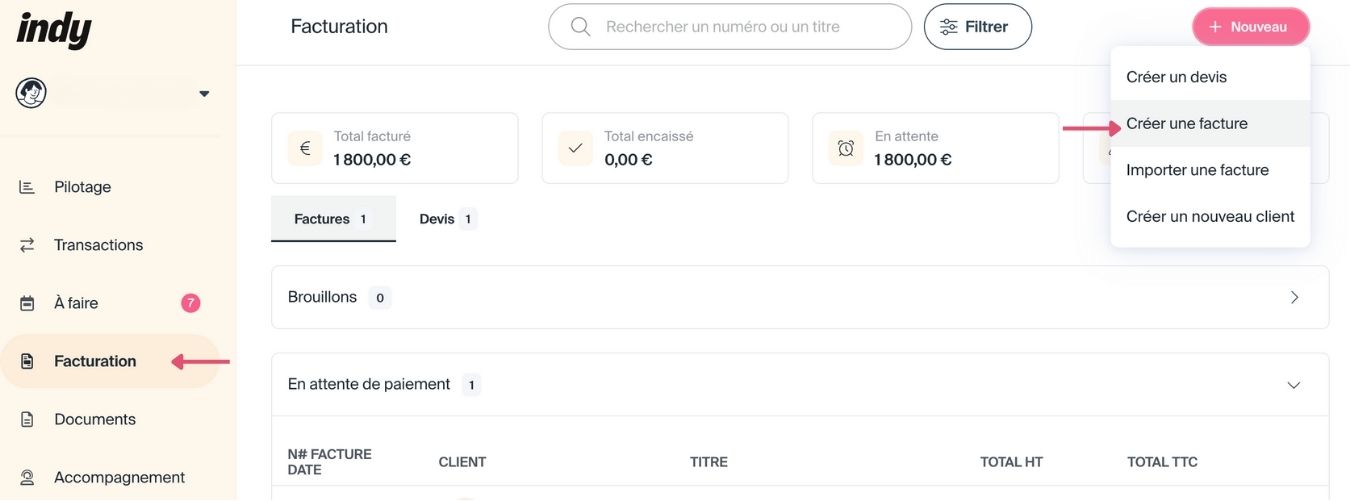This screenshot has width=1350, height=501.
Task: Open Pilotage from the sidebar
Action: click(x=82, y=187)
